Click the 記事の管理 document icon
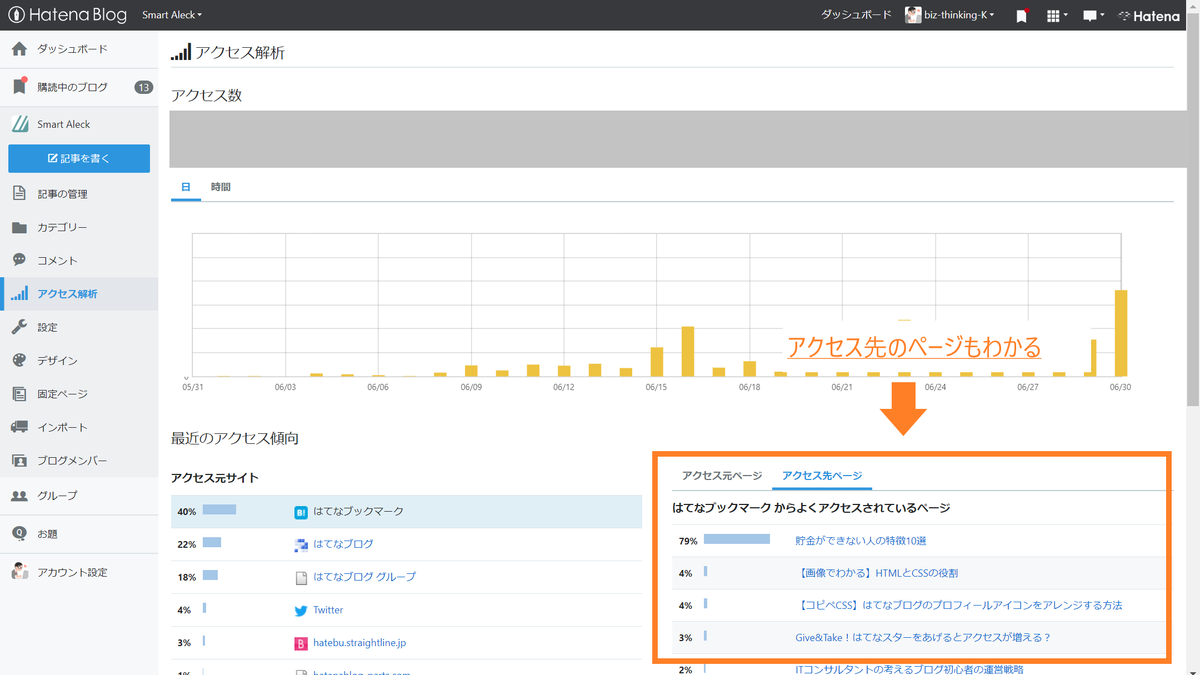Viewport: 1200px width, 675px height. tap(19, 193)
